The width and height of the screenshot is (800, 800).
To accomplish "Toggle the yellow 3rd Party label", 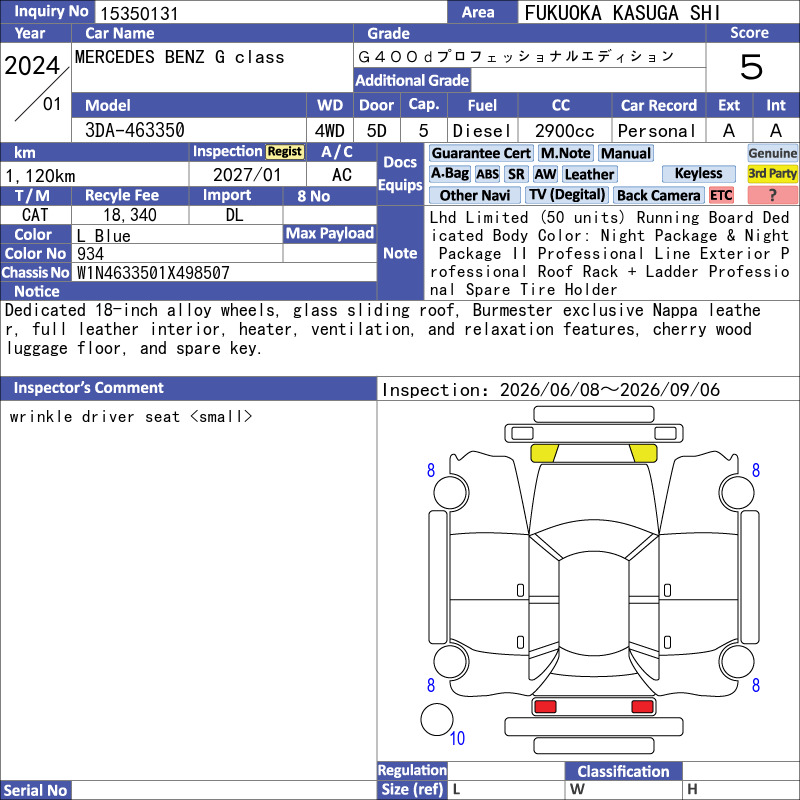I will click(772, 173).
